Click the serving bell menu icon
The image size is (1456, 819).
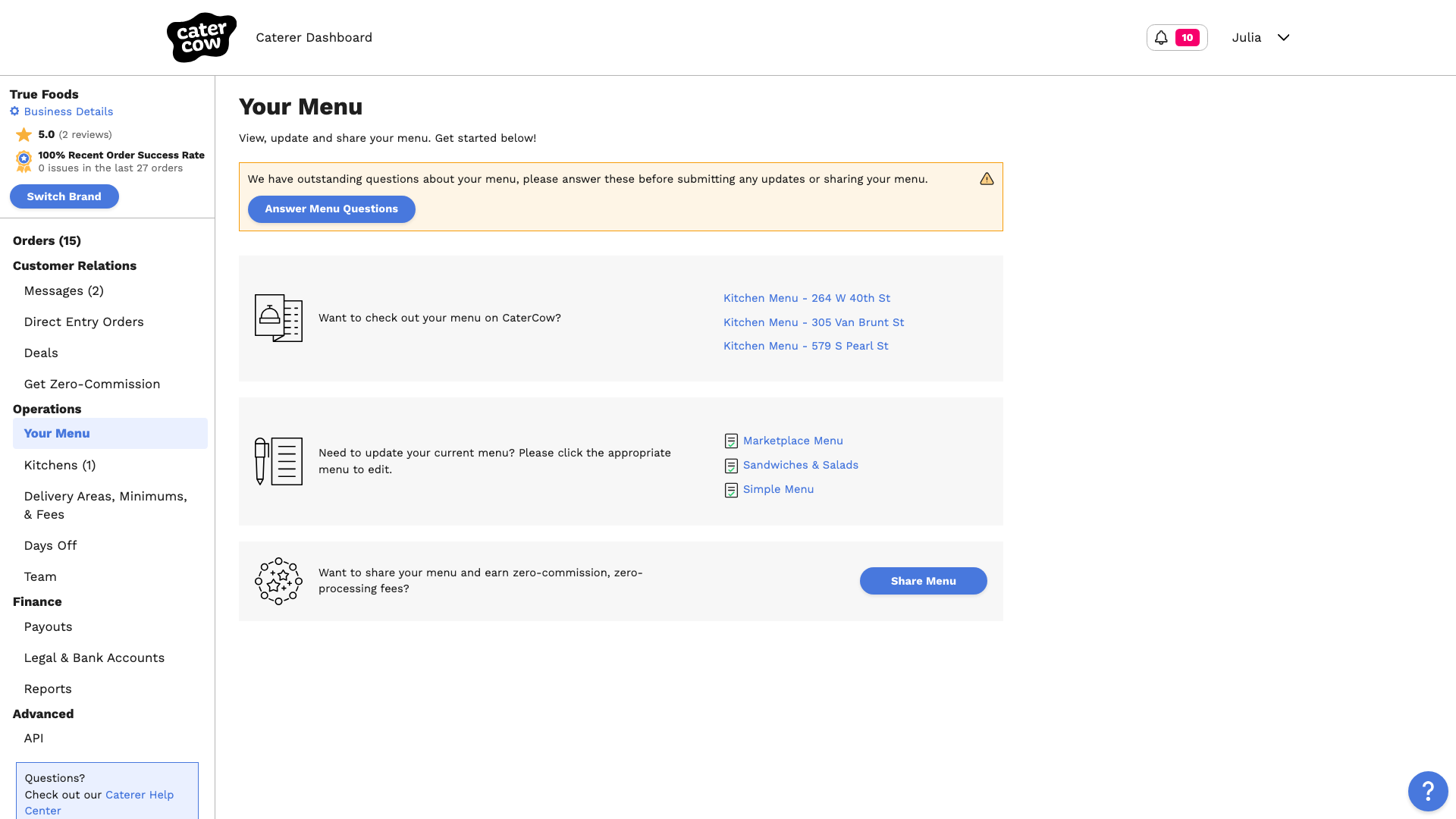[278, 318]
